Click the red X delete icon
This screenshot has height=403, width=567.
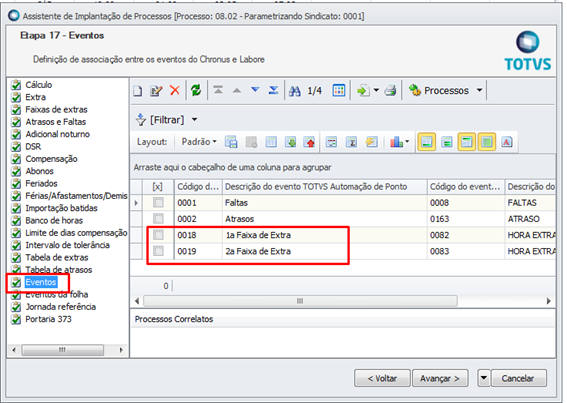coord(175,90)
